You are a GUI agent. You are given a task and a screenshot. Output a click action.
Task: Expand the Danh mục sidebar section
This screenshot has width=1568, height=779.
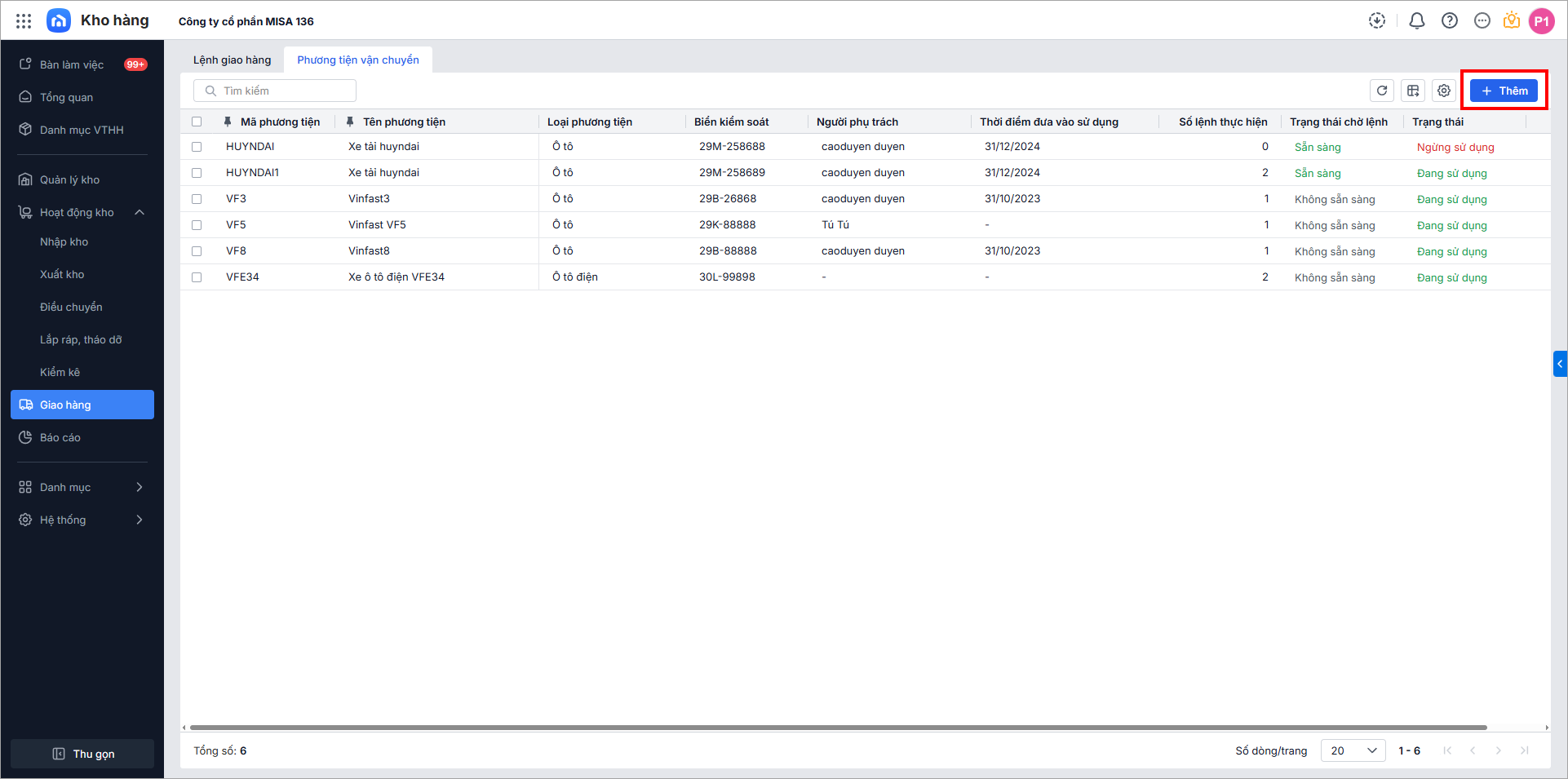pyautogui.click(x=140, y=487)
